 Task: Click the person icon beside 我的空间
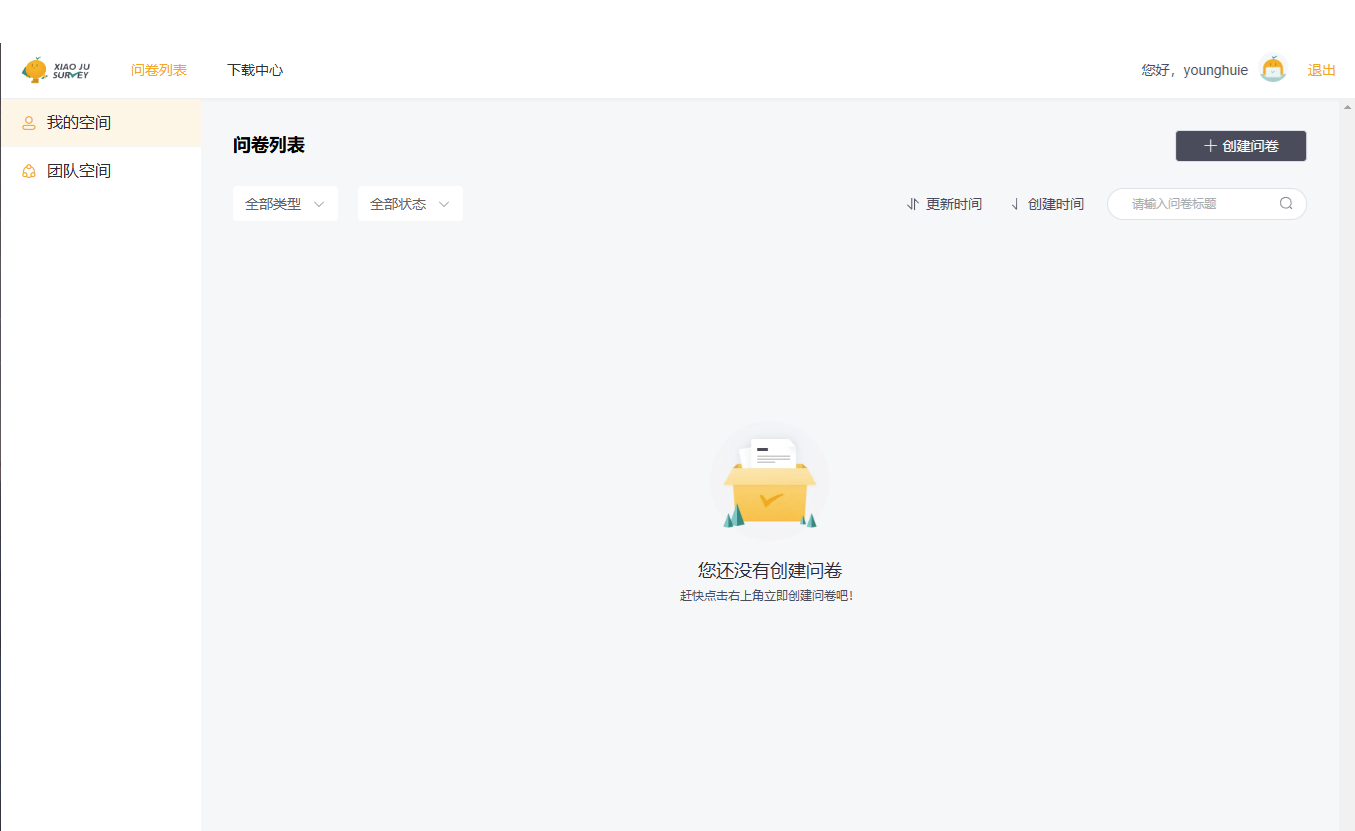point(29,123)
